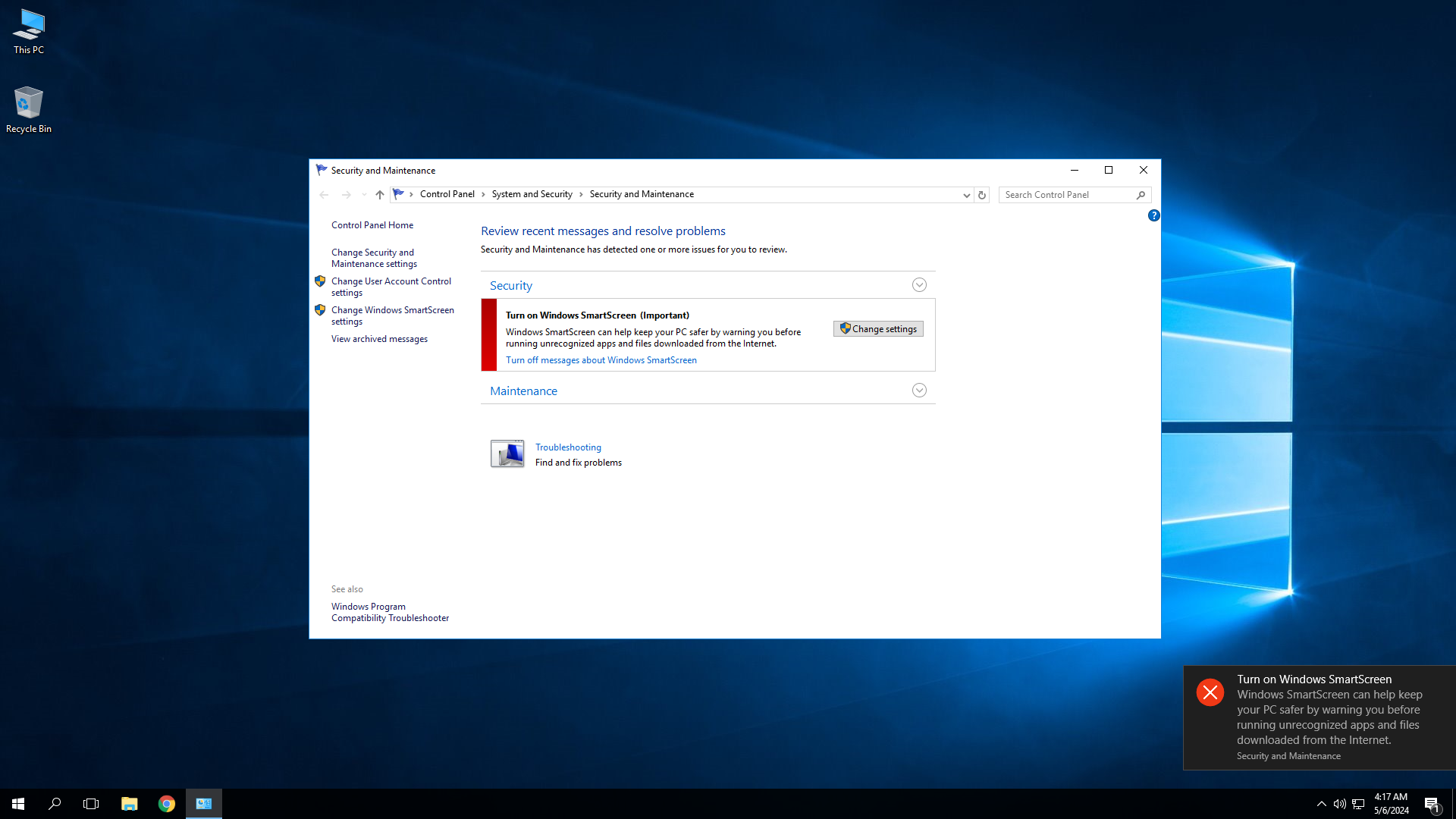
Task: Turn off messages about Windows SmartScreen
Action: click(601, 360)
